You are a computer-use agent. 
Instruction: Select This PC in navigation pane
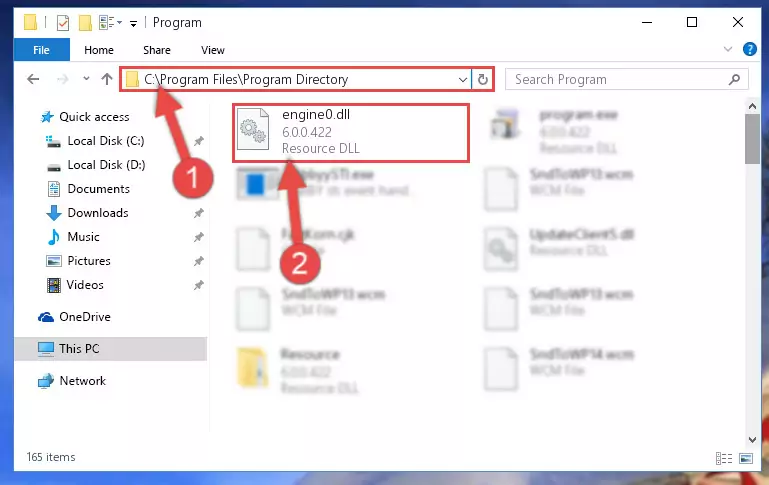coord(79,349)
